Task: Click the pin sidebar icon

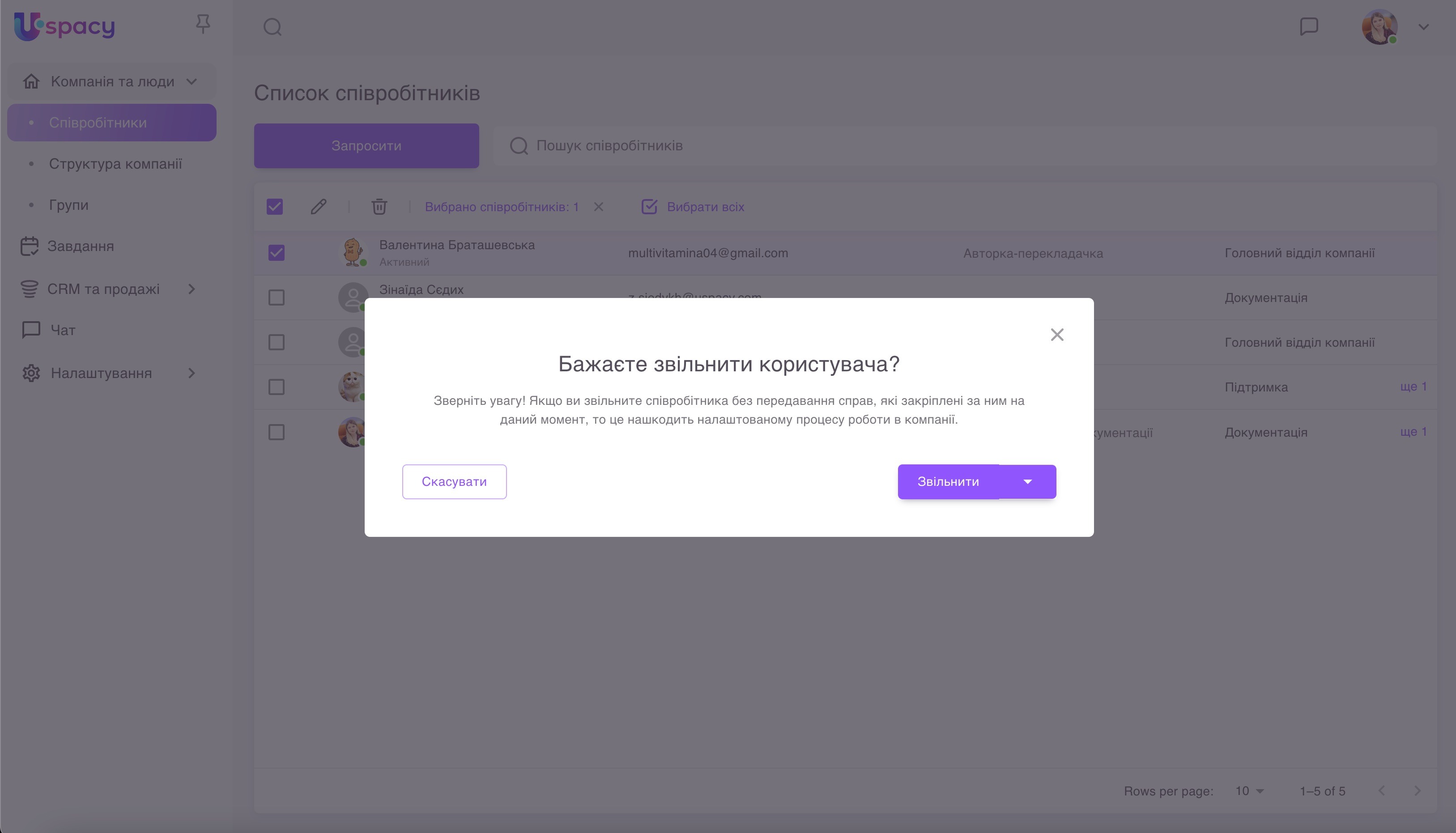Action: (203, 24)
